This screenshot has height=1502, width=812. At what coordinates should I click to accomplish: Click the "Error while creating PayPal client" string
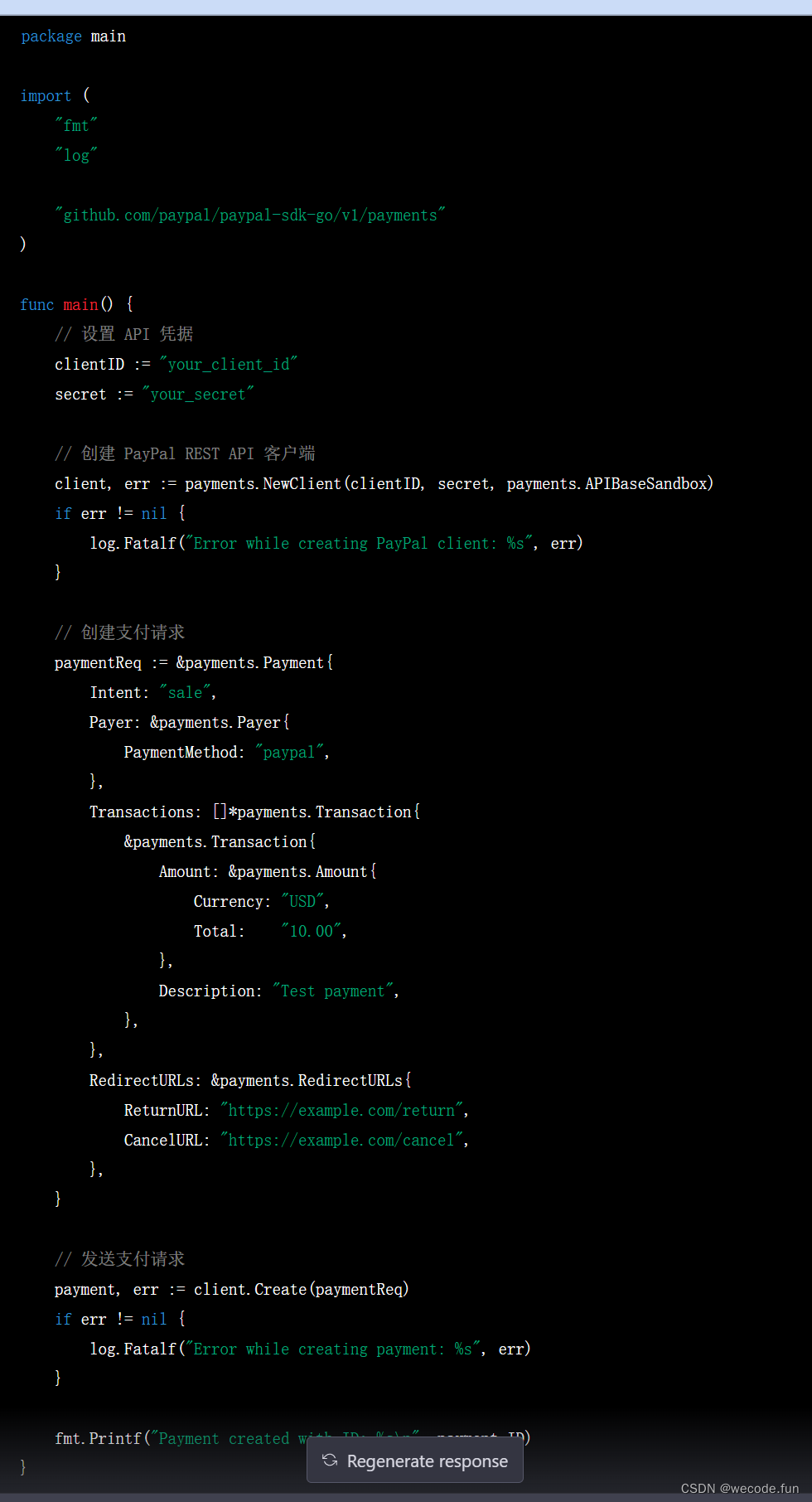[358, 544]
